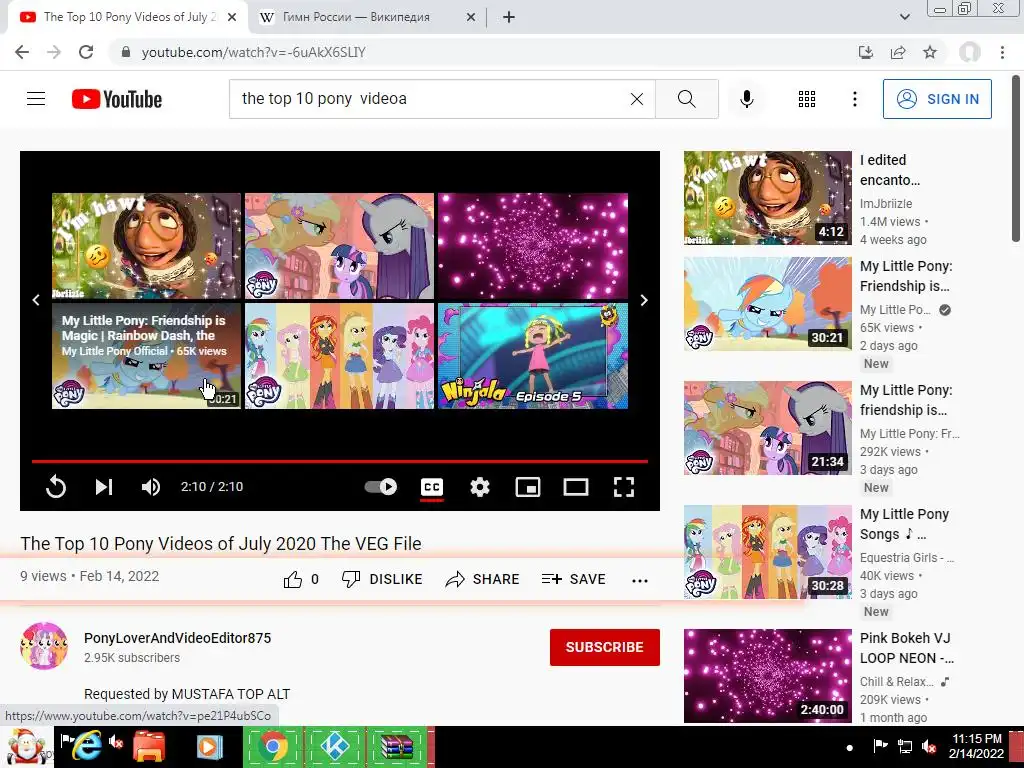Open Kodi taskbar icon

click(334, 746)
